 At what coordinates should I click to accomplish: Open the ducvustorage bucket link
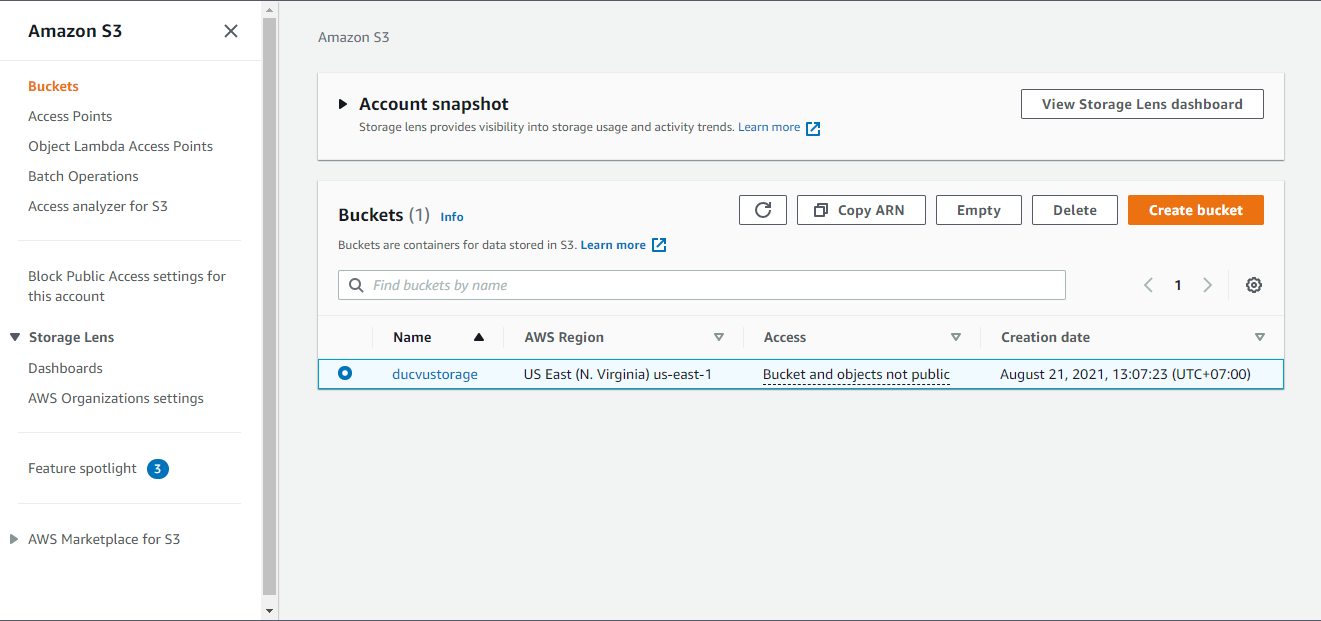(x=435, y=374)
